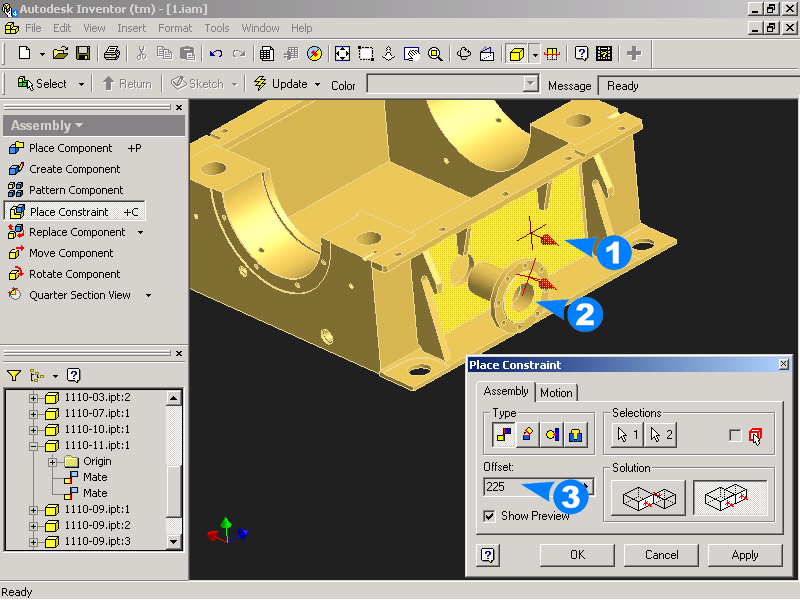Activate the Rotate view tool

coord(464,53)
